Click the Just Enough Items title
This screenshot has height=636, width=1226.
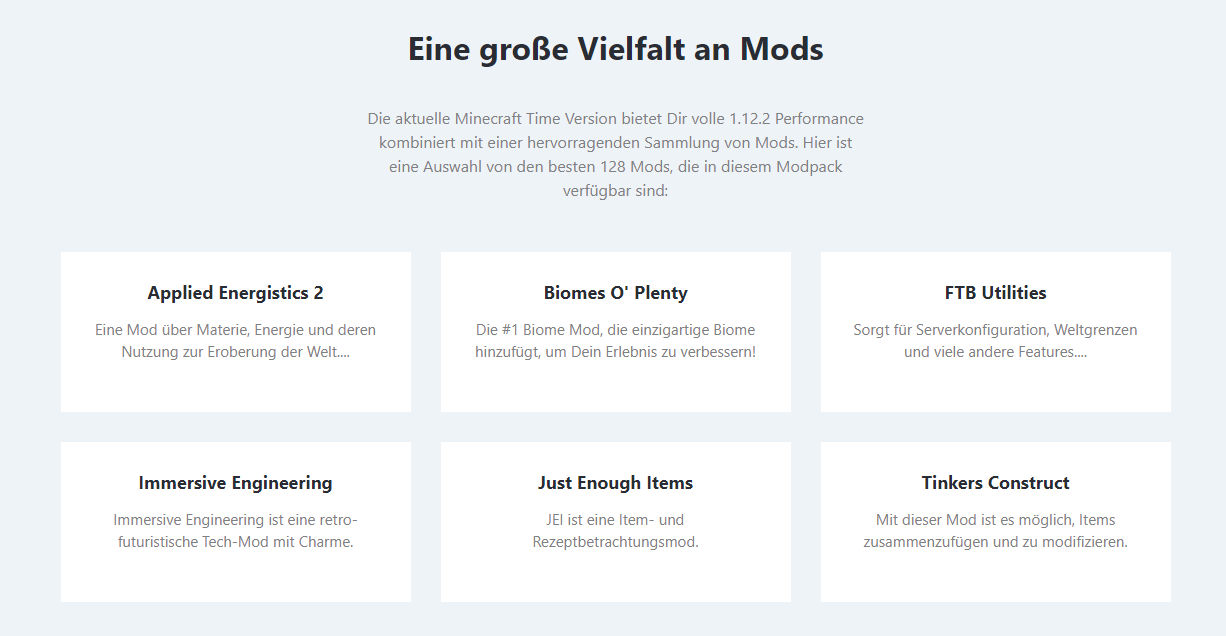(615, 483)
